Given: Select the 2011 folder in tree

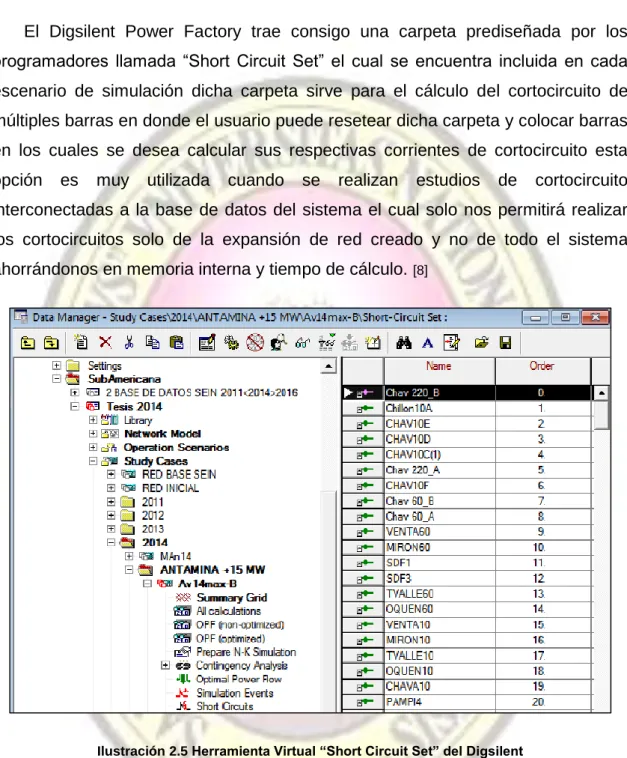Looking at the screenshot, I should 152,502.
